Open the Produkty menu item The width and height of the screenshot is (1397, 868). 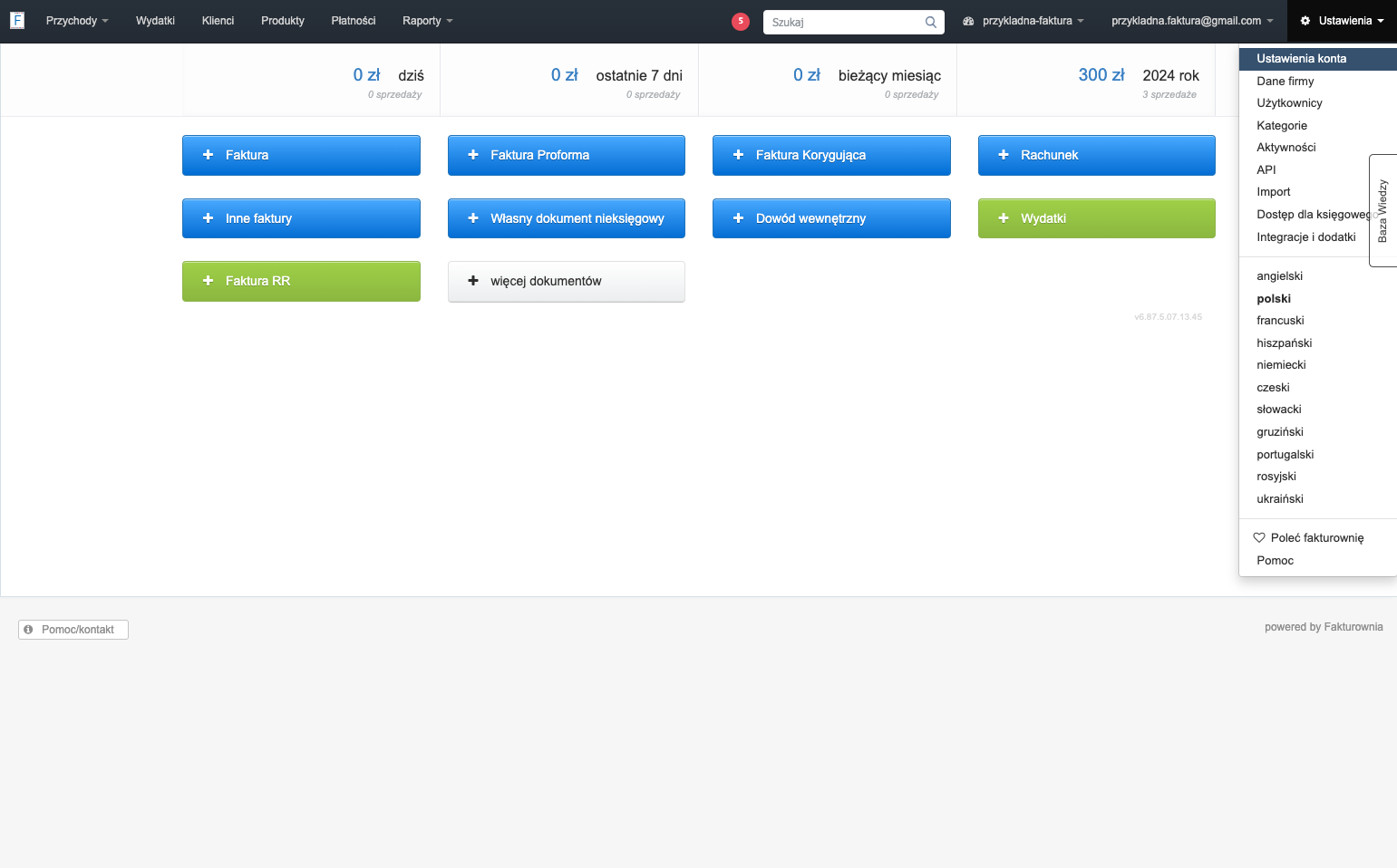[x=283, y=21]
